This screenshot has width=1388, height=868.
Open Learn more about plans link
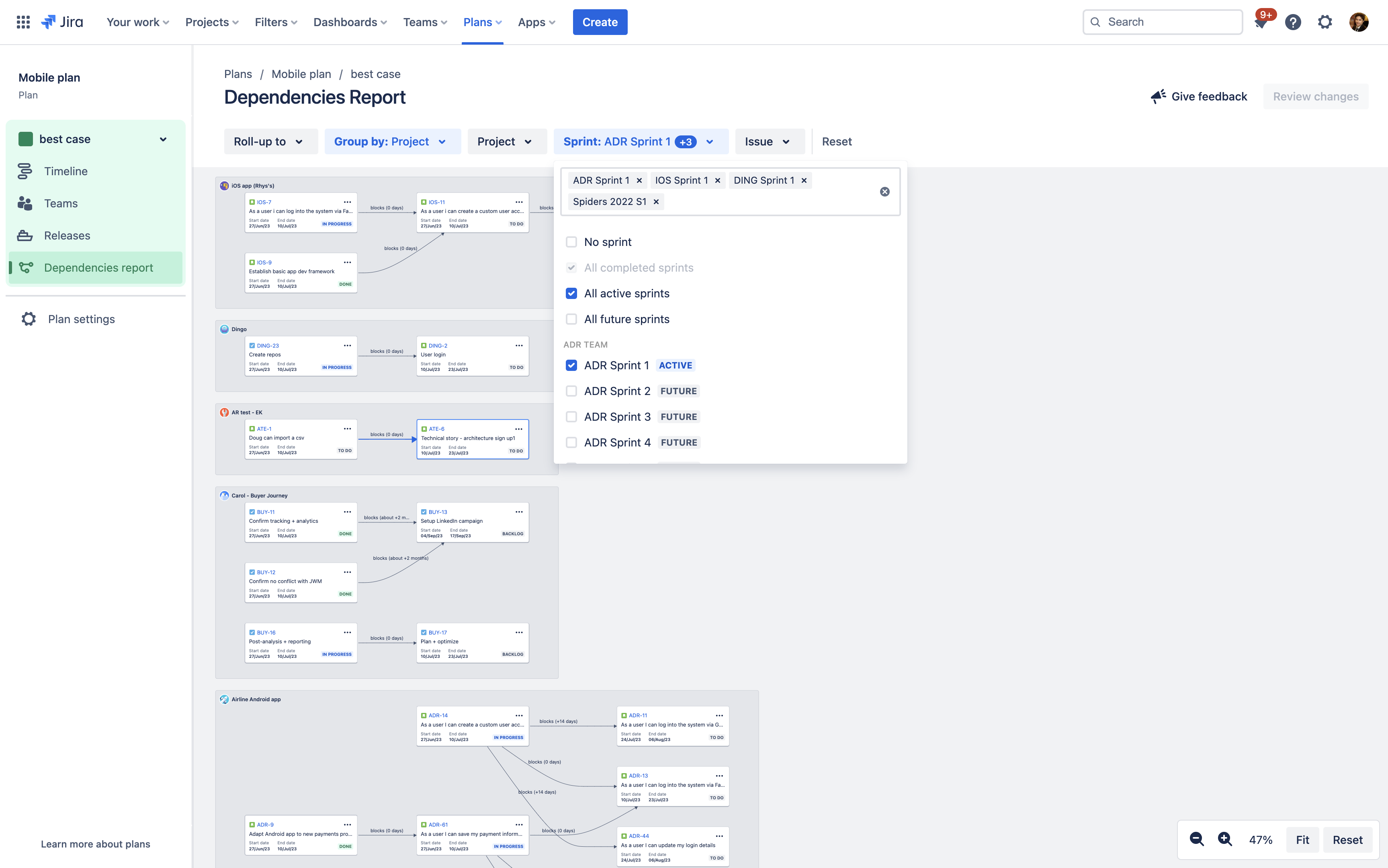(x=95, y=844)
